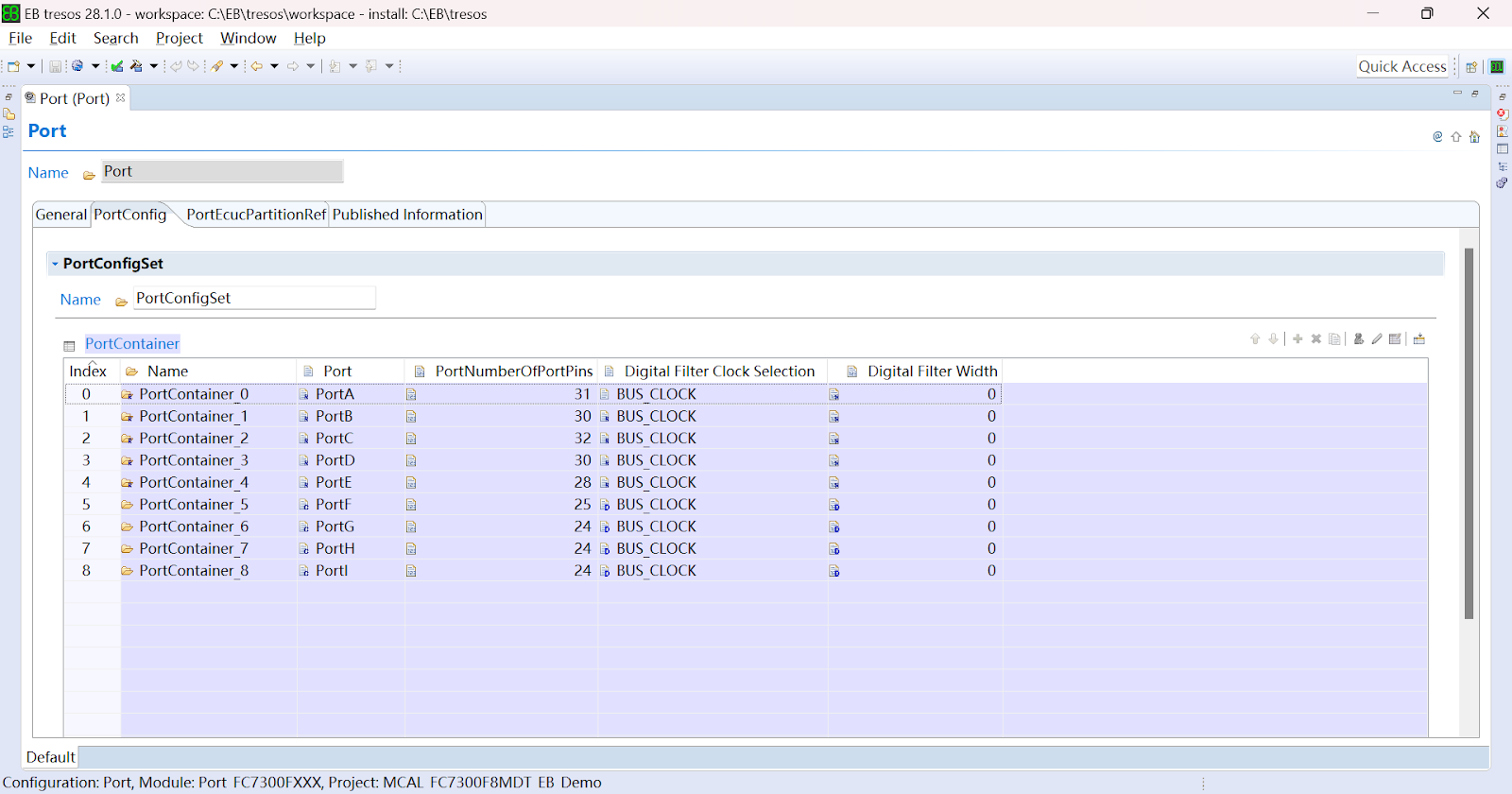Switch to the Published Information tab

tap(407, 215)
